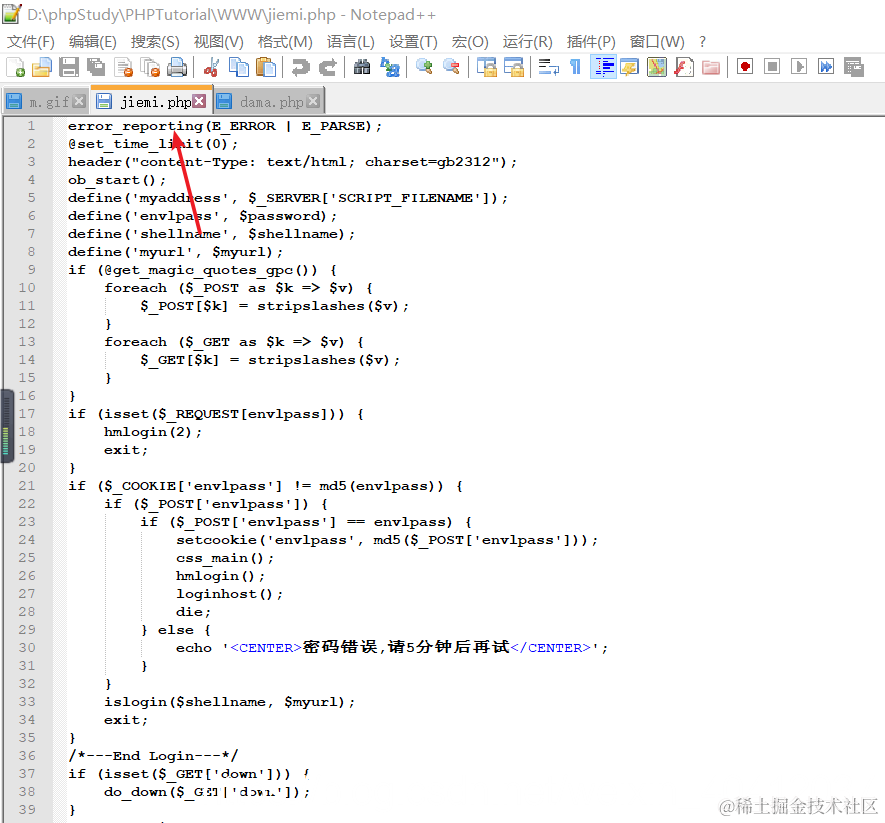Viewport: 885px width, 823px height.
Task: Print the current document
Action: (177, 67)
